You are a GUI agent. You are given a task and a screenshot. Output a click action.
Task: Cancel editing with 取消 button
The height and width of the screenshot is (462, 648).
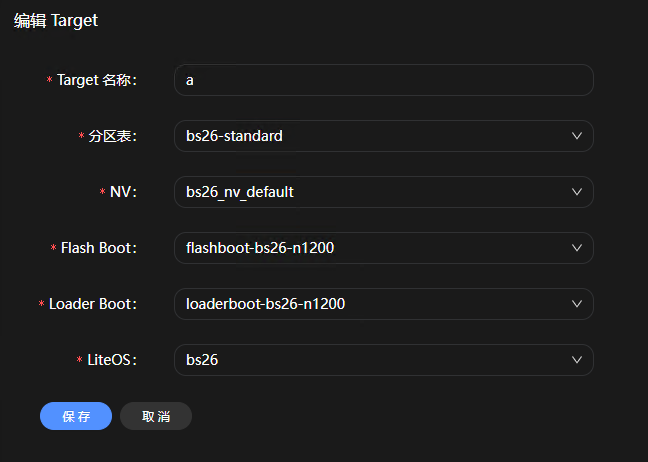155,416
